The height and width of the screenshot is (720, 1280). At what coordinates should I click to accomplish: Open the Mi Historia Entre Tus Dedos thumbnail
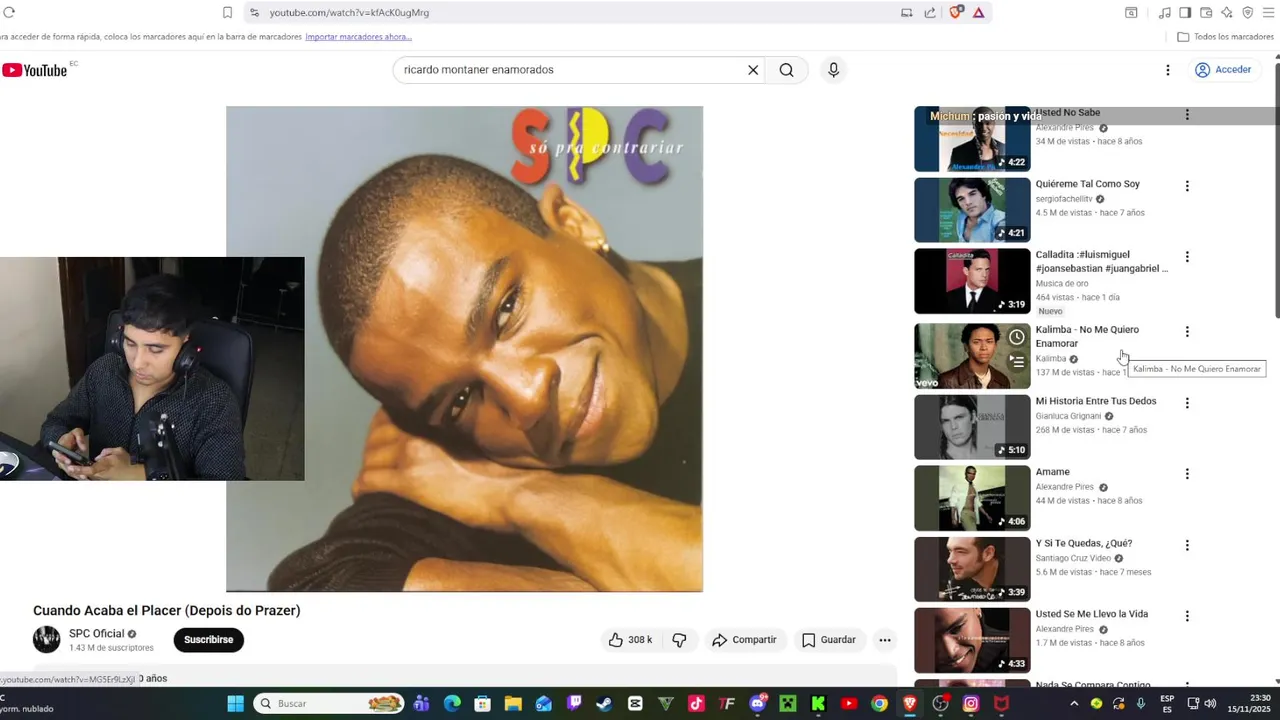click(x=972, y=427)
